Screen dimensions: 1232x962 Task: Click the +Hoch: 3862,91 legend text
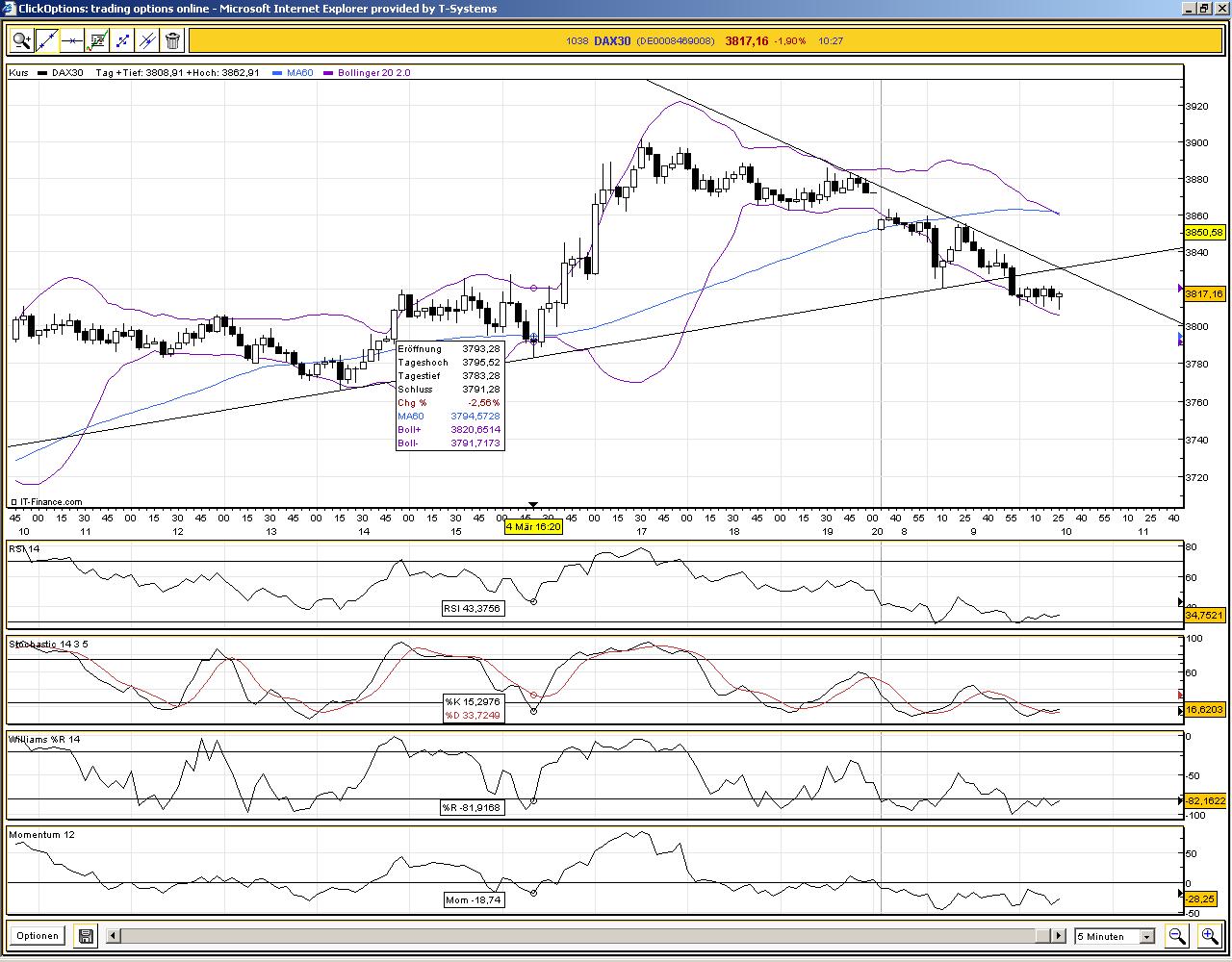223,73
